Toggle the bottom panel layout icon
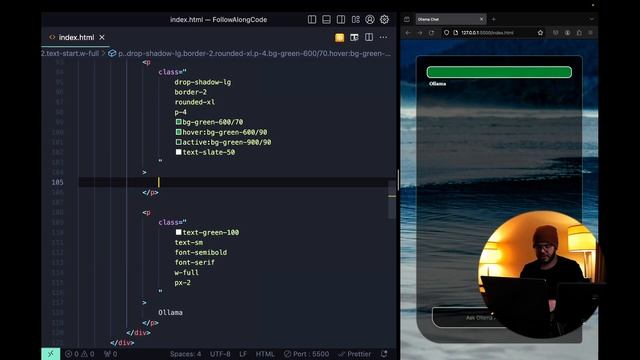The width and height of the screenshot is (640, 360). point(326,20)
